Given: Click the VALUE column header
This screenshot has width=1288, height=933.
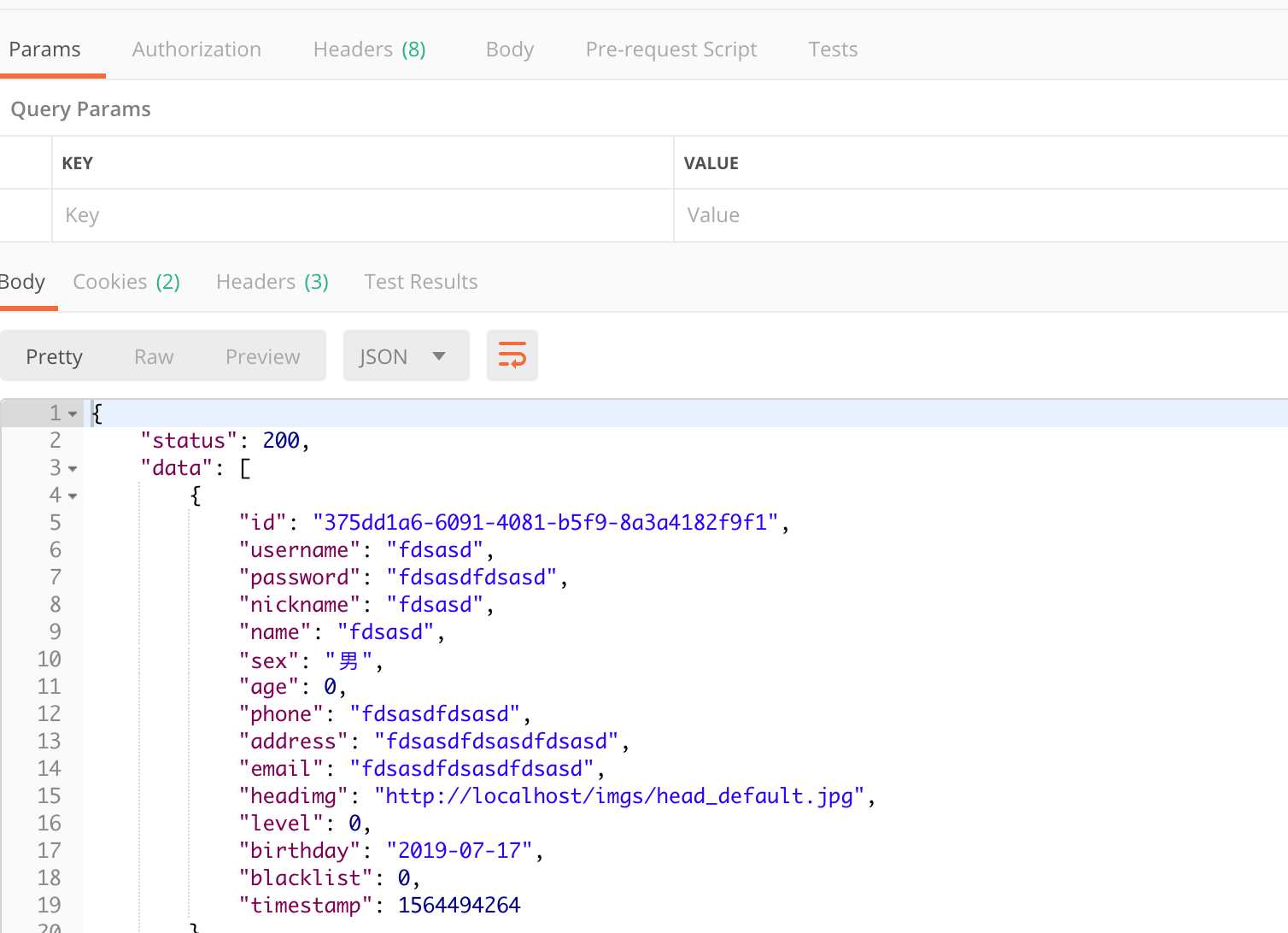Looking at the screenshot, I should 711,163.
